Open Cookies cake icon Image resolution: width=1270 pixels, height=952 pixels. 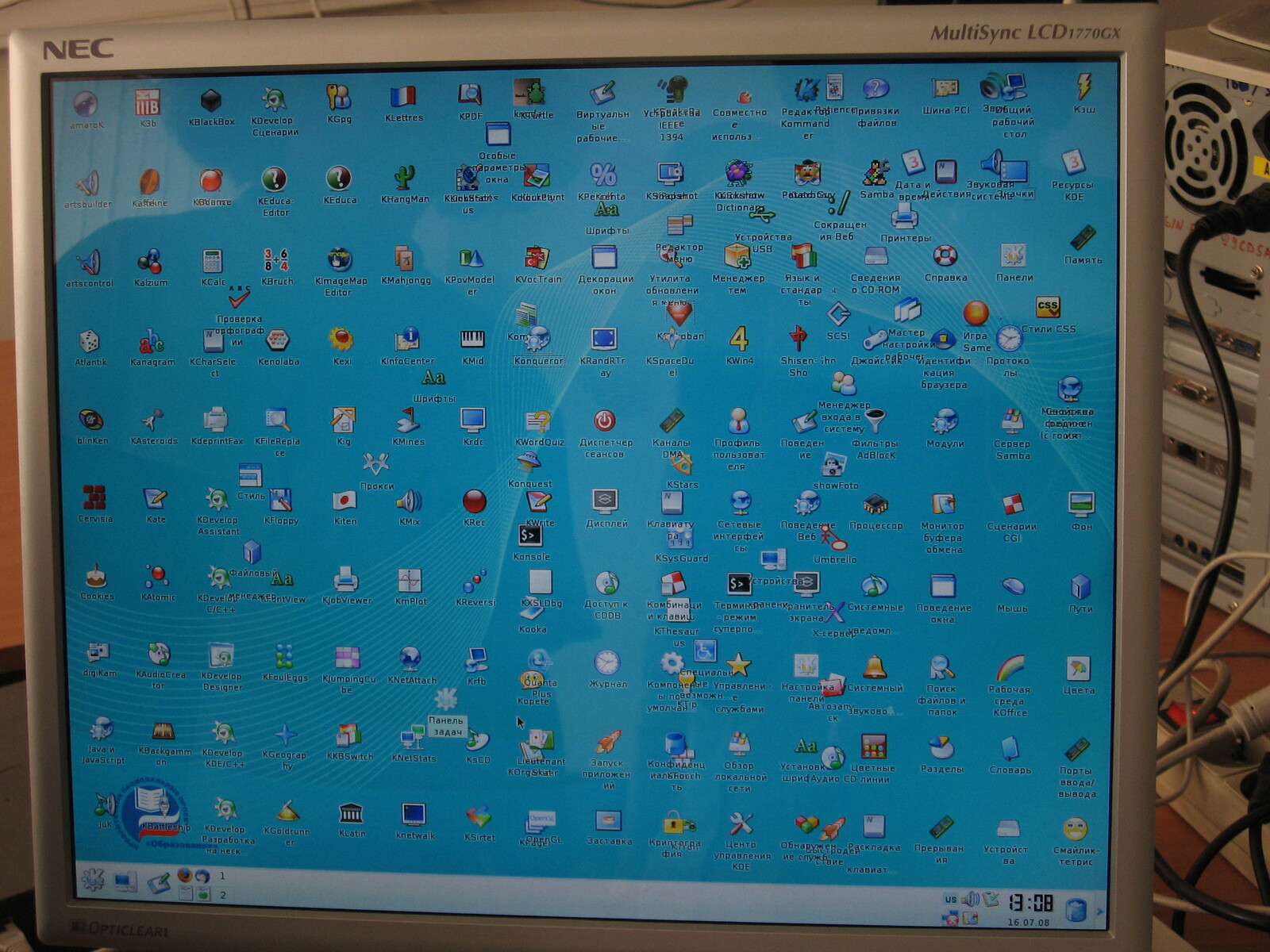(x=95, y=574)
